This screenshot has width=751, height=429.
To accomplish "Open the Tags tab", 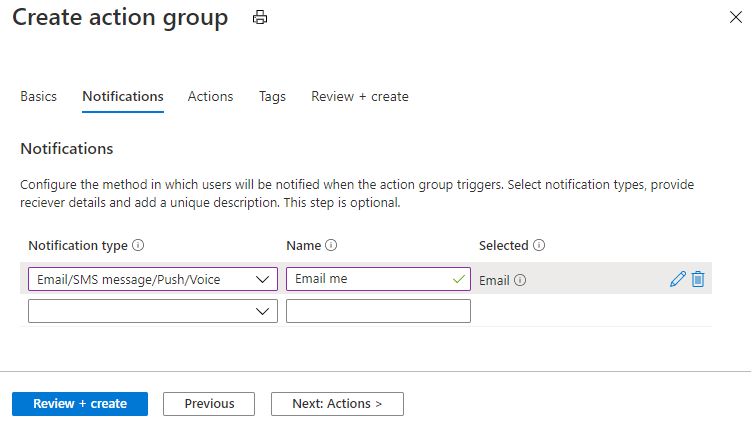I will (272, 96).
